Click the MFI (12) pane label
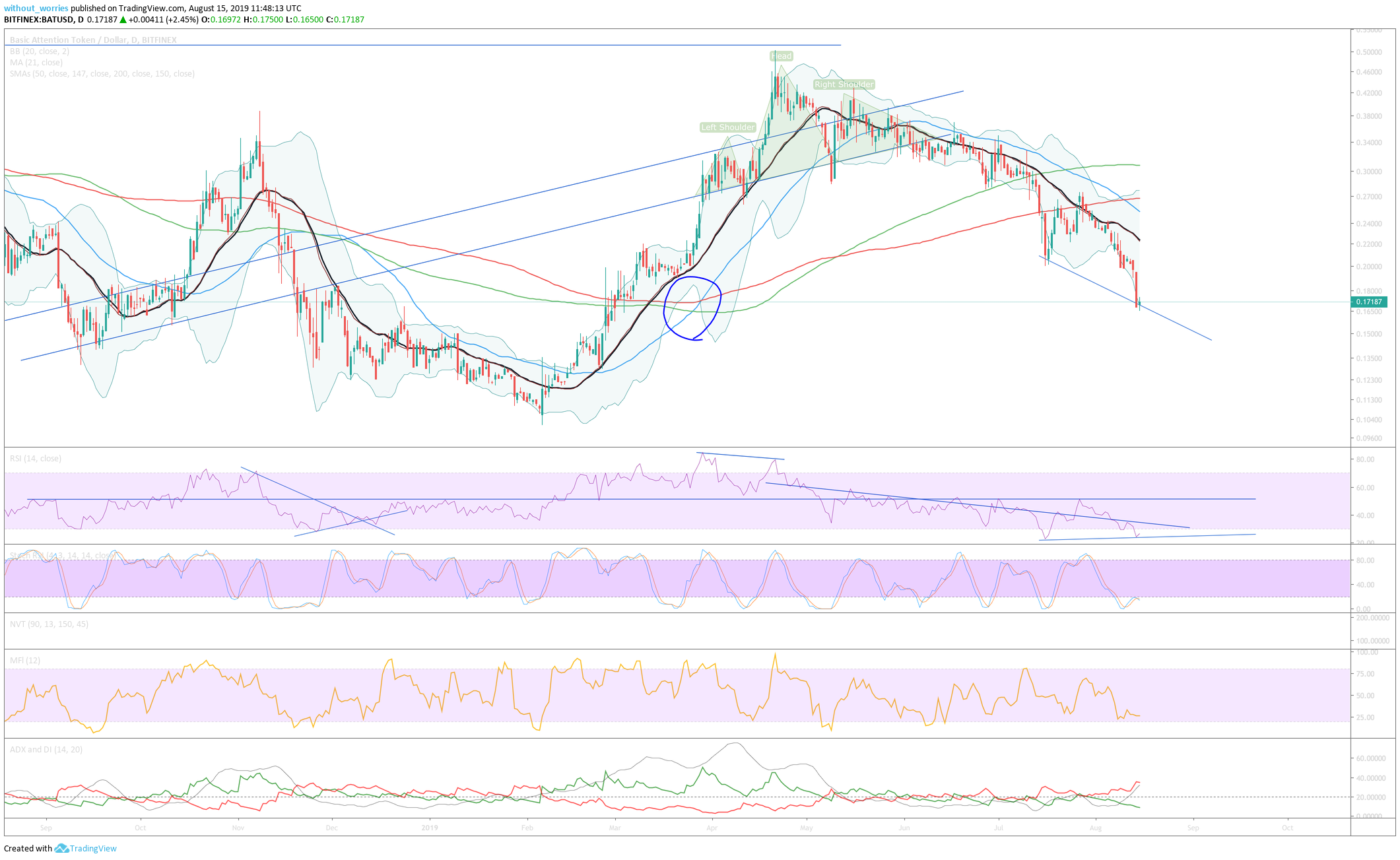Image resolution: width=1400 pixels, height=860 pixels. (x=25, y=661)
